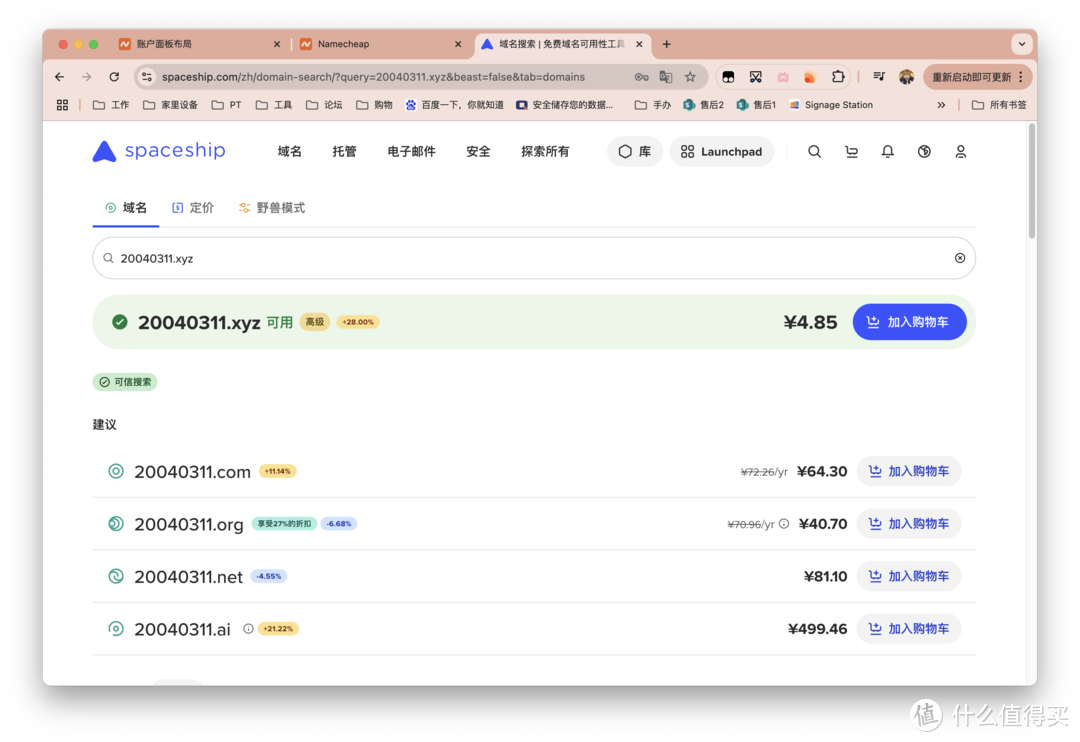1080x742 pixels.
Task: Toggle the 可信搜索 filter chip
Action: pos(124,381)
